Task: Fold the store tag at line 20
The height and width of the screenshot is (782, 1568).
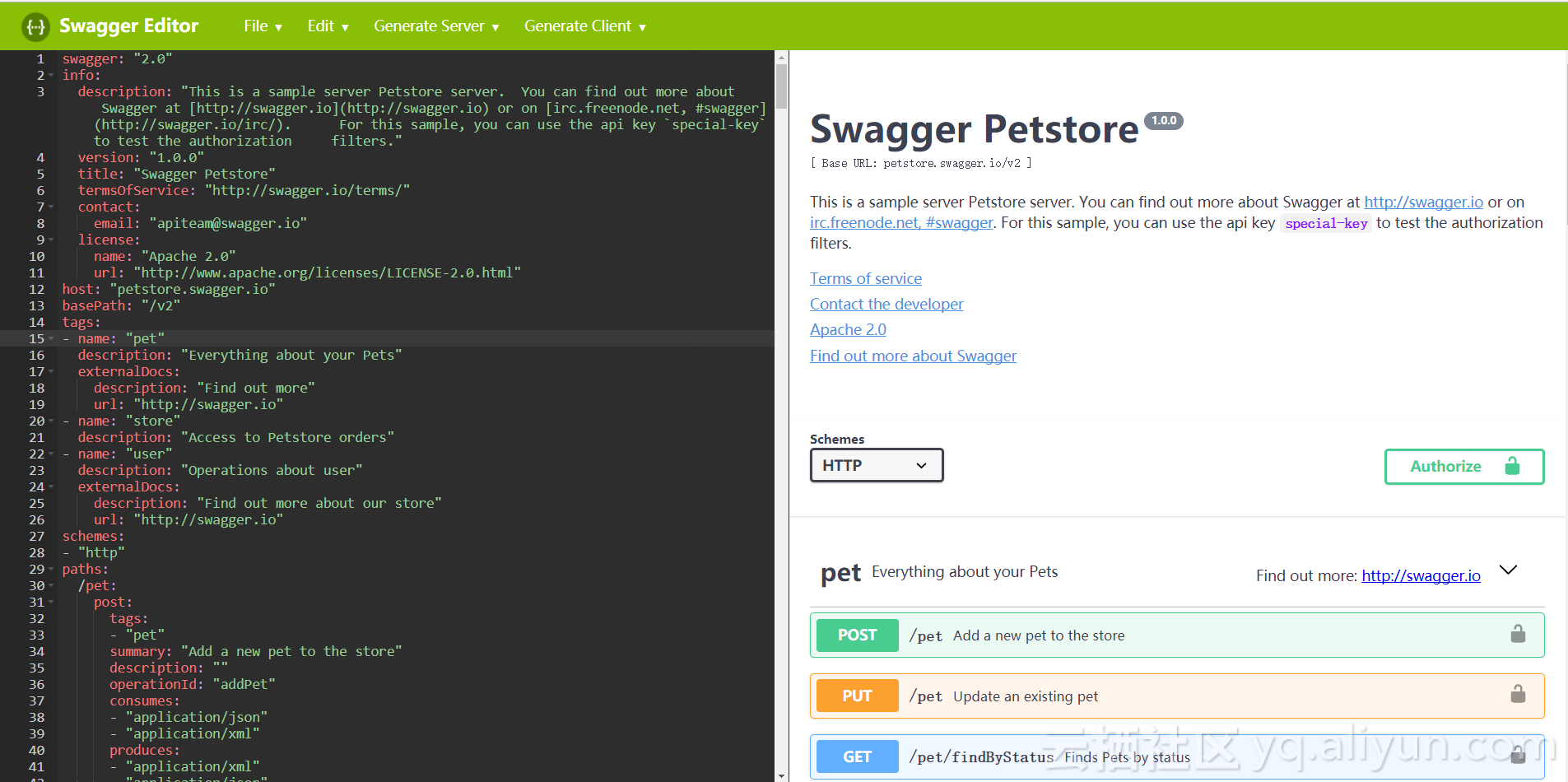Action: click(x=51, y=421)
